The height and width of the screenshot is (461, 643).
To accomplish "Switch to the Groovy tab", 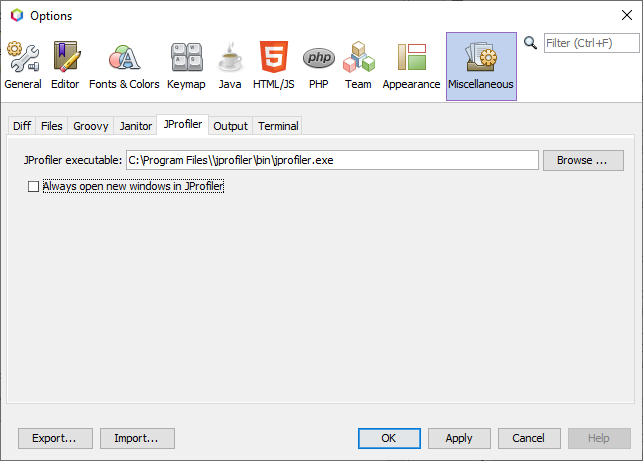I will click(91, 126).
